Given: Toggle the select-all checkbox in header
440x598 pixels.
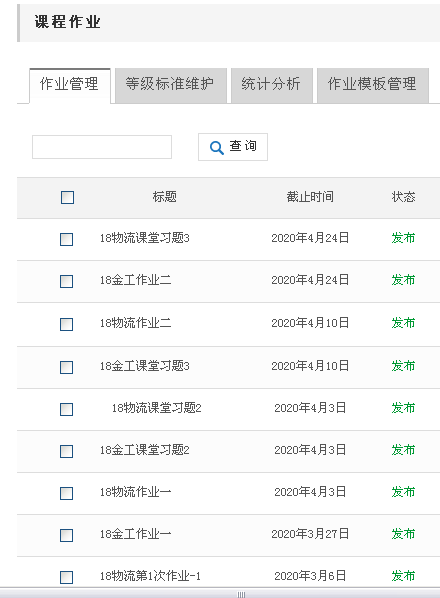Looking at the screenshot, I should coord(67,197).
